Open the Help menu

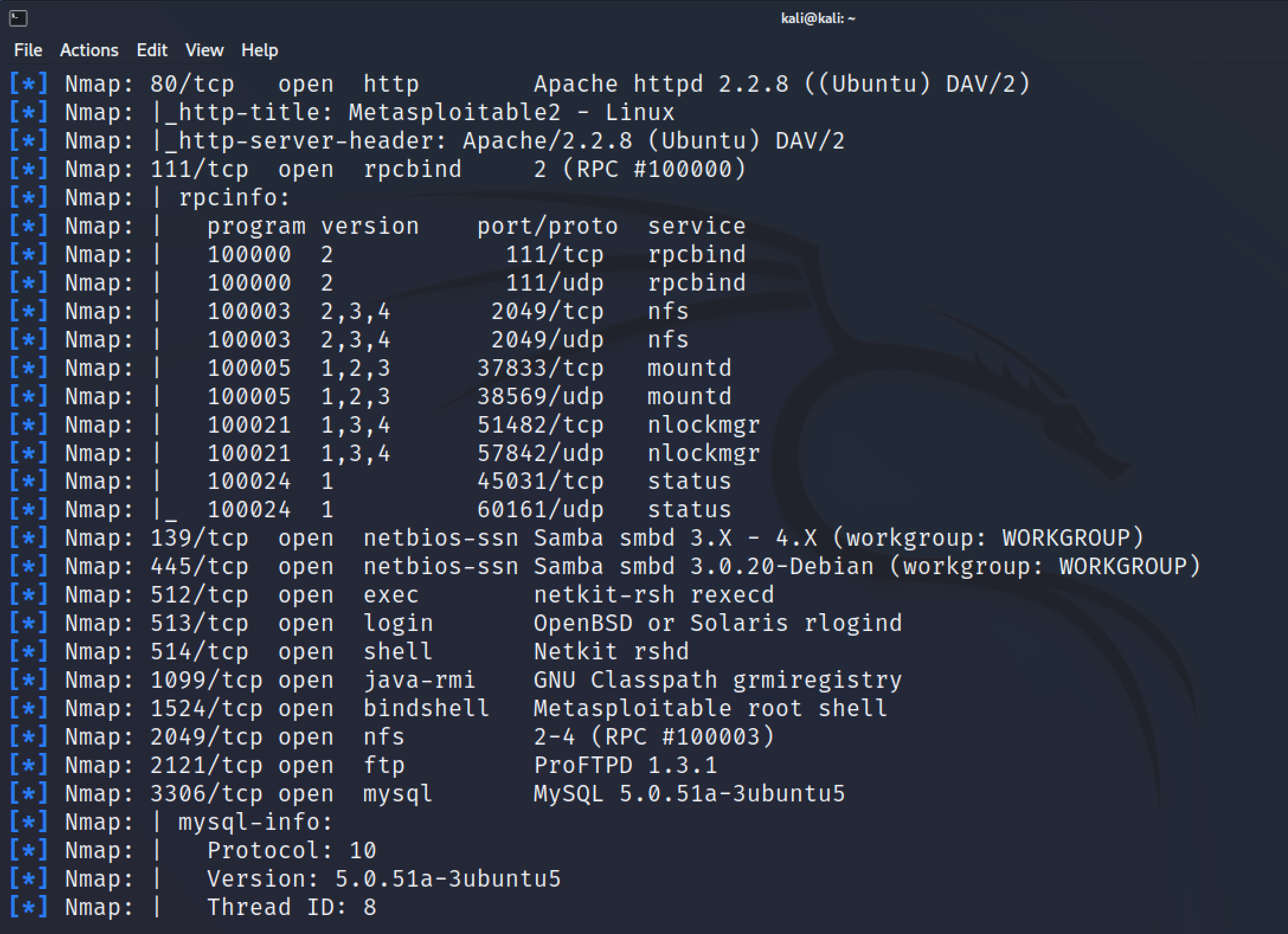(259, 50)
